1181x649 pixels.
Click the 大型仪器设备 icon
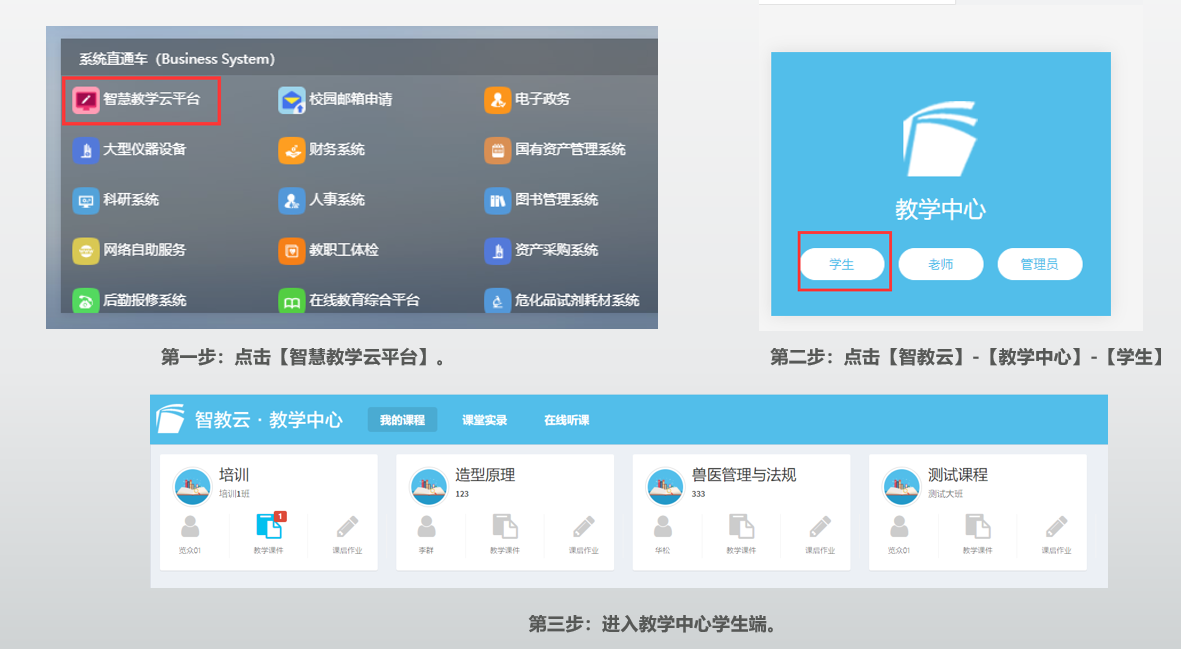(86, 150)
